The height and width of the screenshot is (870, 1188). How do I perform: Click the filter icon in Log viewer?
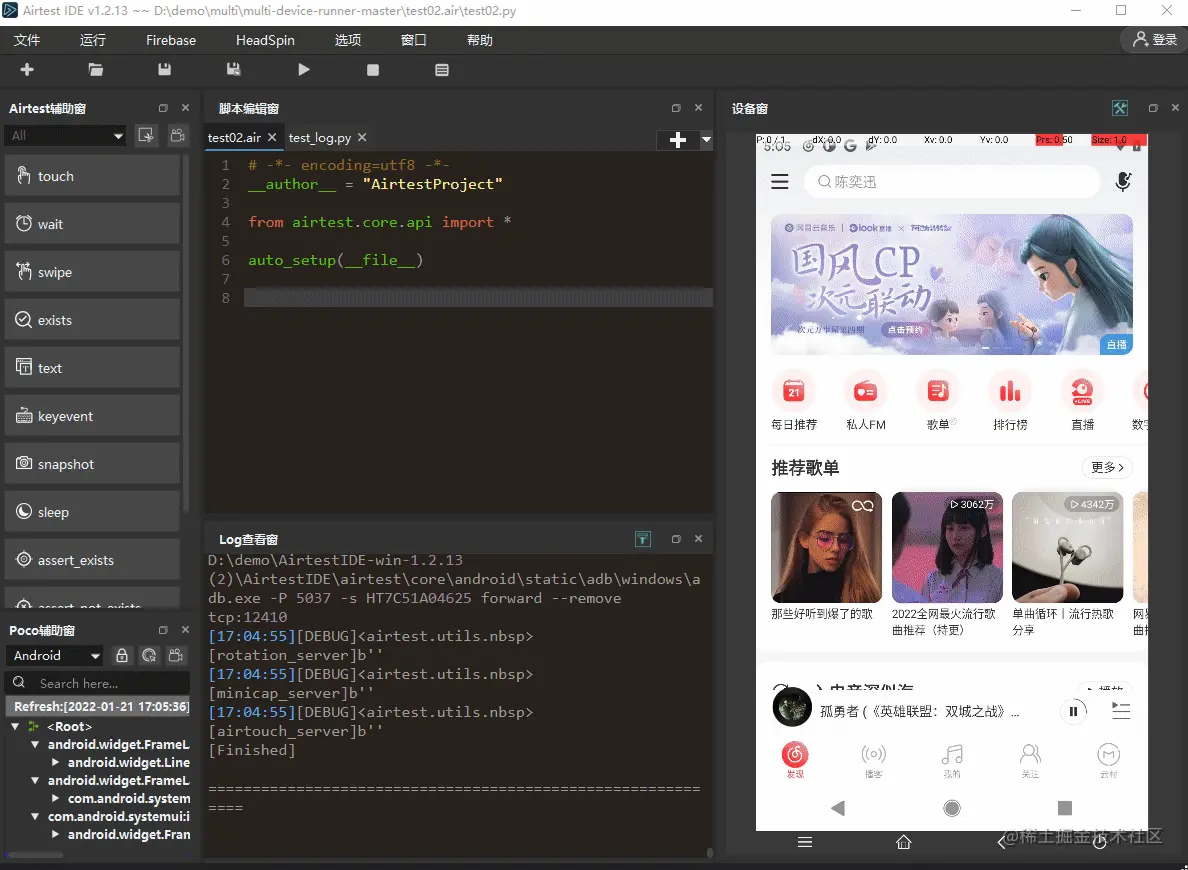tap(642, 539)
